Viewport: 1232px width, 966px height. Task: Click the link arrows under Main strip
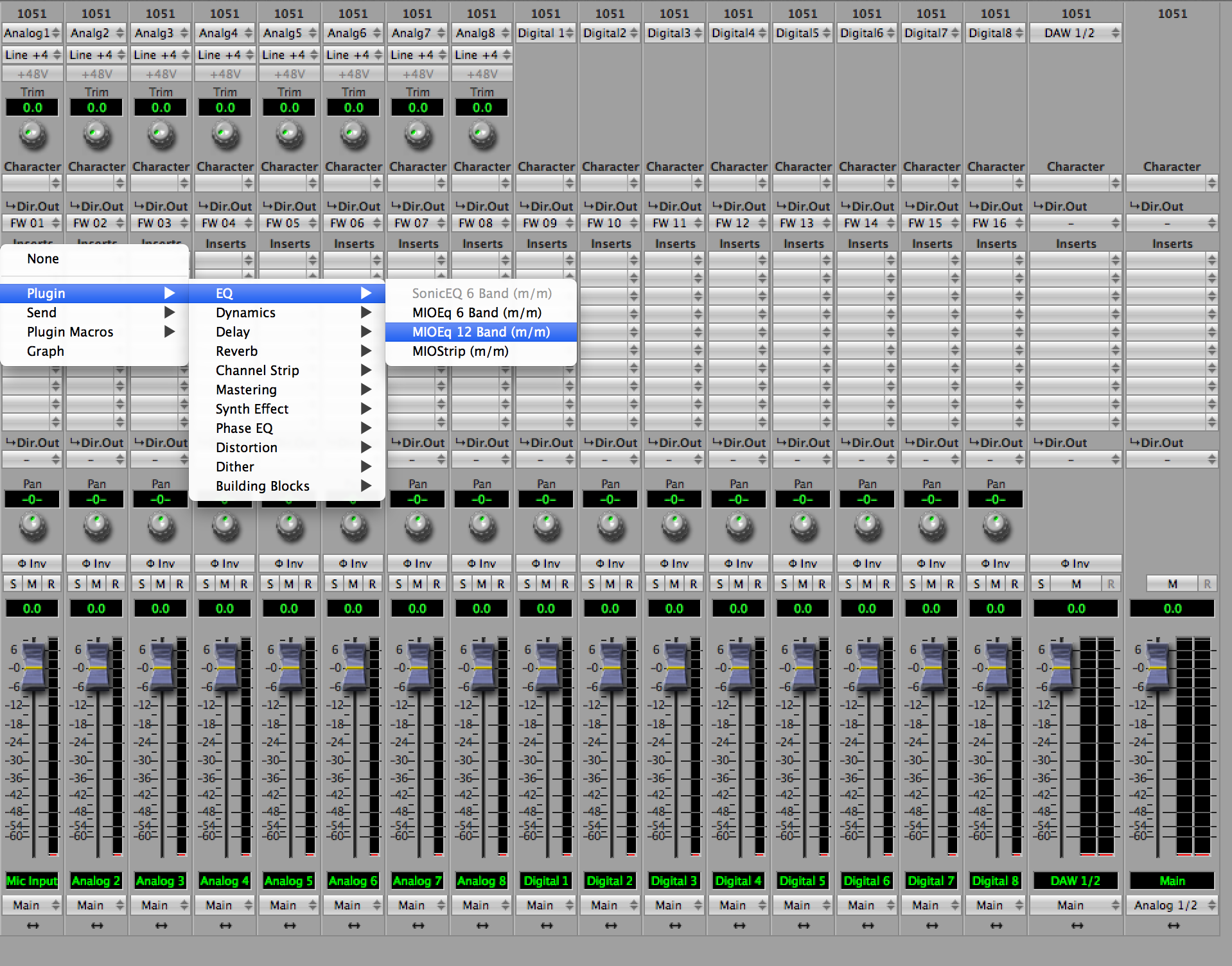pos(1174,926)
